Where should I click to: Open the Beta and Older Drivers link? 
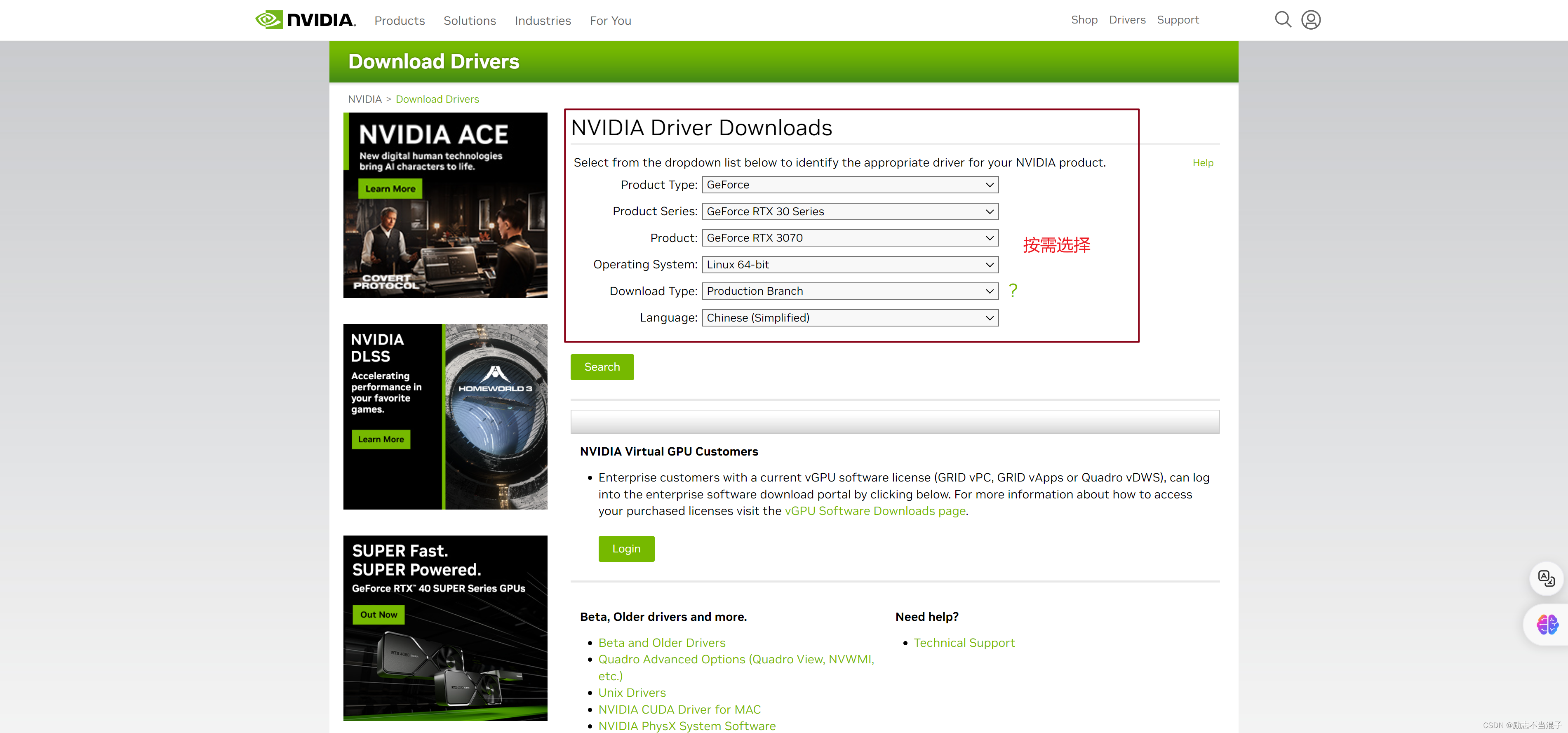662,642
